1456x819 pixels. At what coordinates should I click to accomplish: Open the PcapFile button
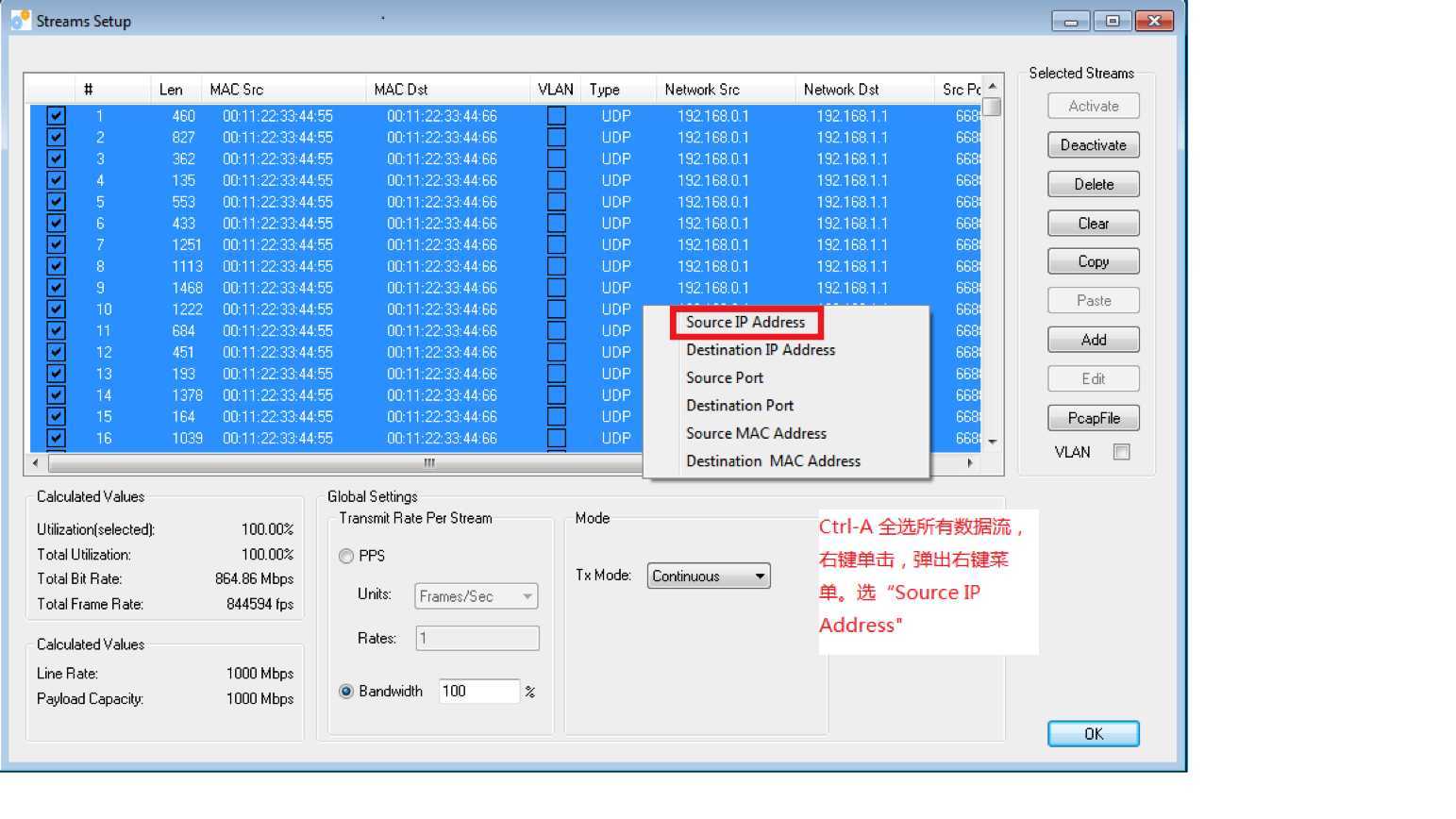tap(1093, 418)
